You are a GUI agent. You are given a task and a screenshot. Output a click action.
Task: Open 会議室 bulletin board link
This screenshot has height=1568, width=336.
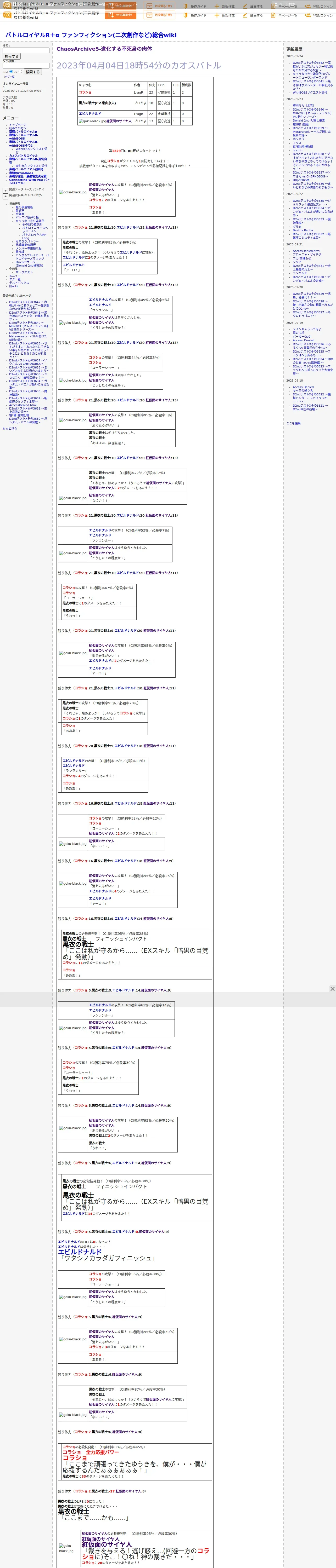click(20, 214)
